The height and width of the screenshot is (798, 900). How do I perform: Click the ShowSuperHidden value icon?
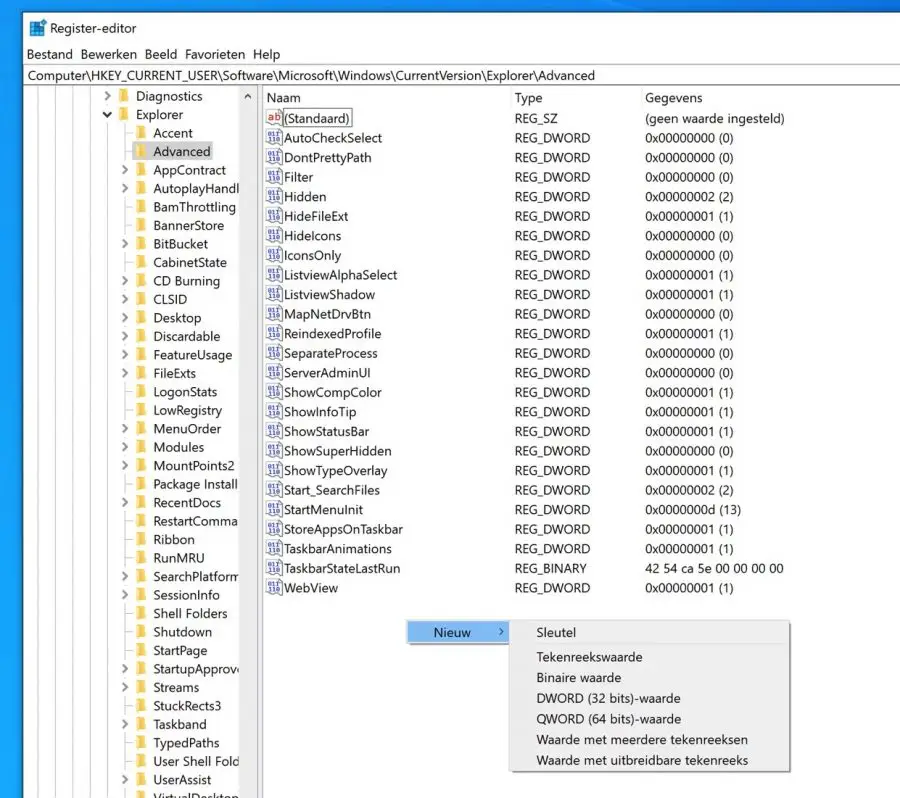click(x=274, y=451)
